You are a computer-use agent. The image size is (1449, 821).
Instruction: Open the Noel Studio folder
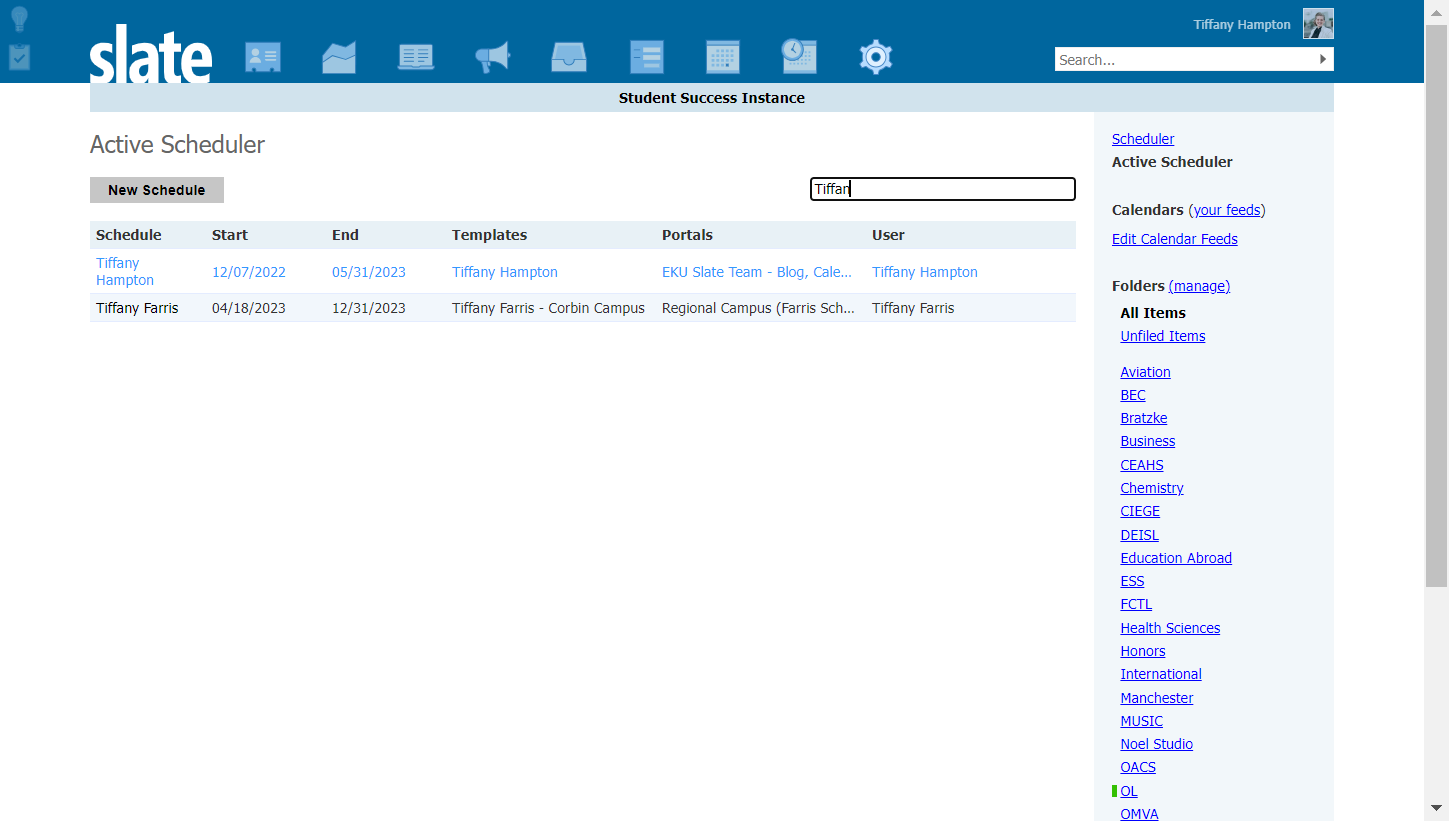click(x=1156, y=744)
